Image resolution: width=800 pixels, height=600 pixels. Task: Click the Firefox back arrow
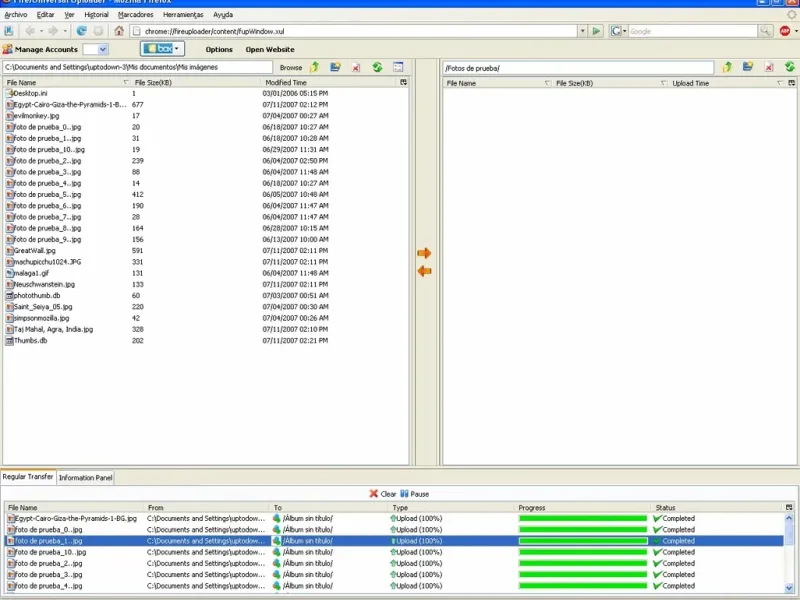pyautogui.click(x=30, y=31)
